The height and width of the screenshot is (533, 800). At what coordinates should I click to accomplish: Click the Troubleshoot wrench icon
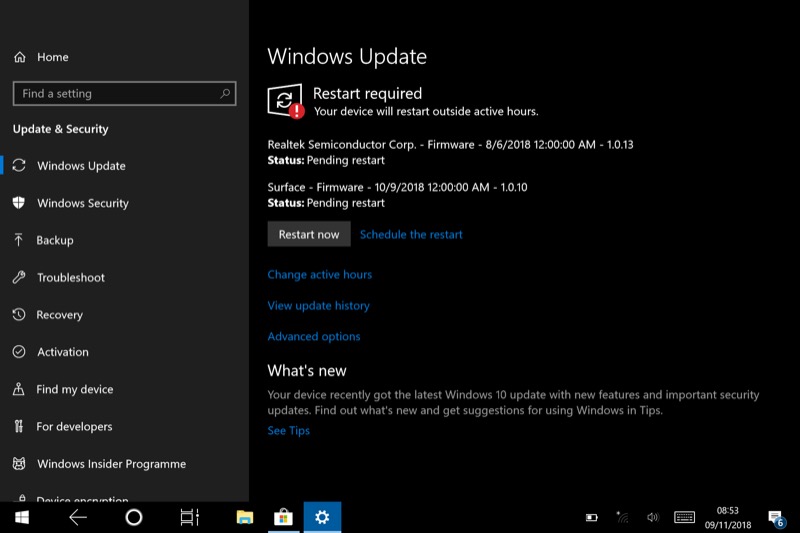(19, 277)
